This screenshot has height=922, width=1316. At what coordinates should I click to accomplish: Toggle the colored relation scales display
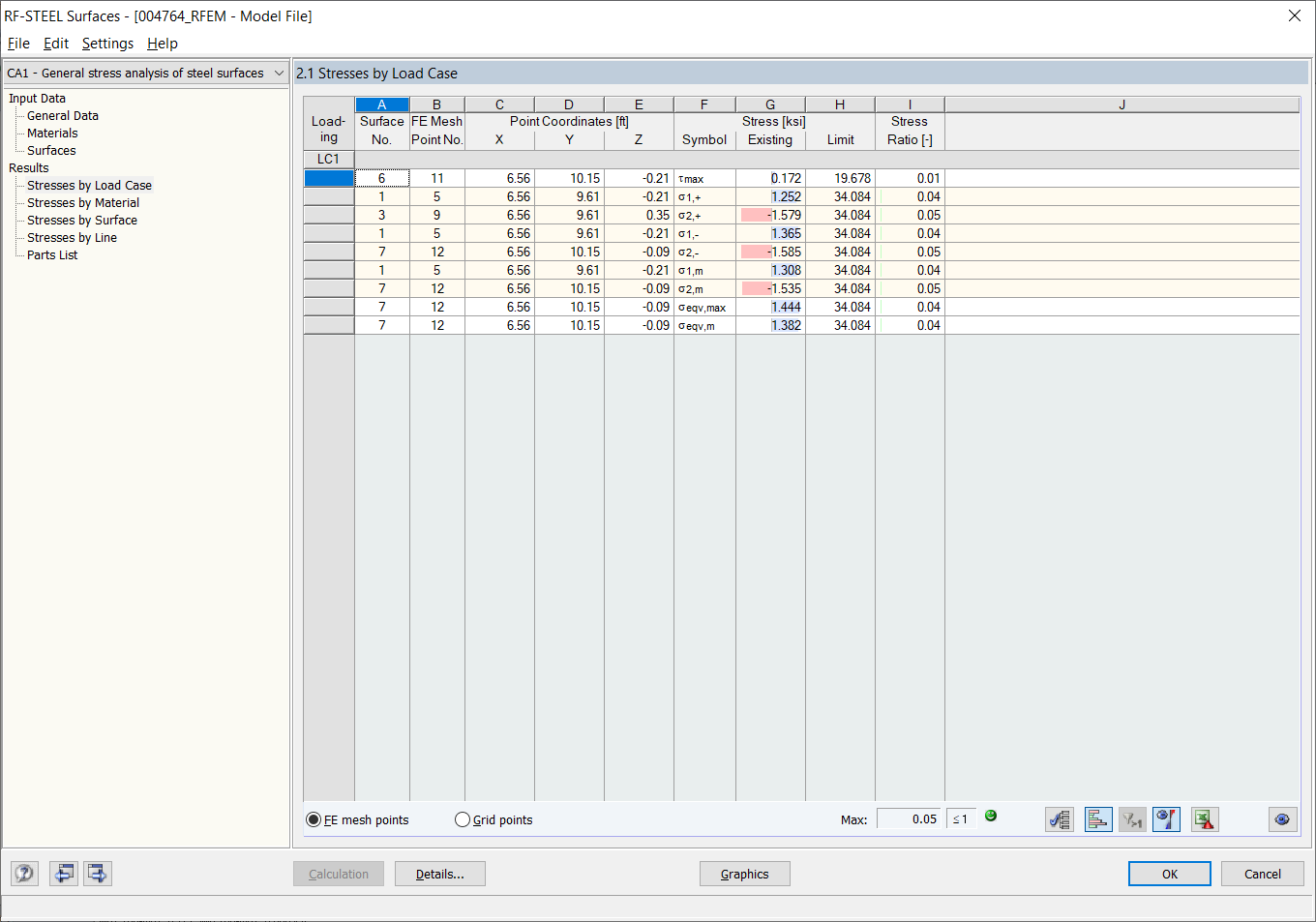[1097, 818]
